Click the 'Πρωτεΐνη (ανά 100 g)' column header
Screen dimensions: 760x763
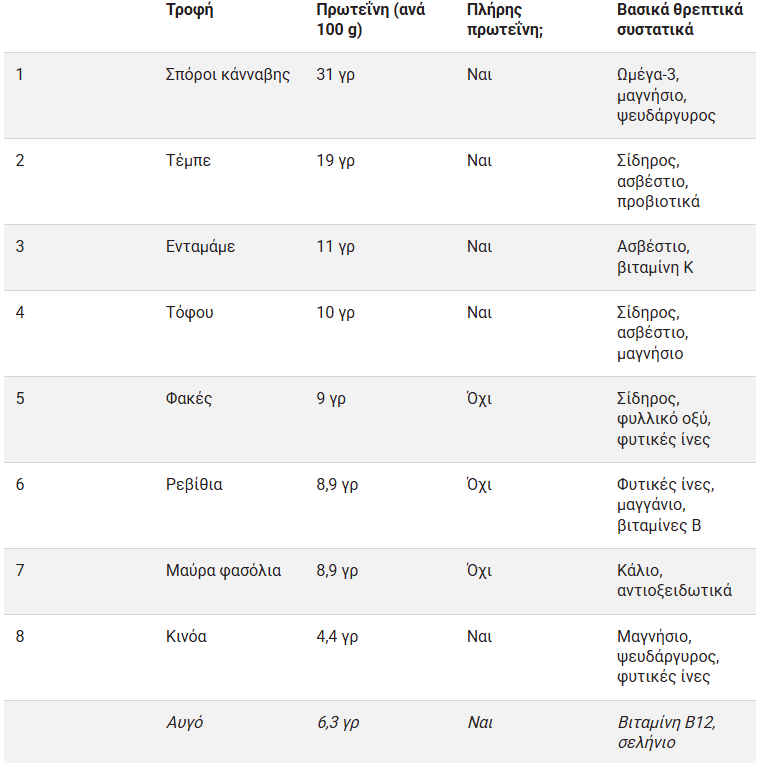coord(370,20)
